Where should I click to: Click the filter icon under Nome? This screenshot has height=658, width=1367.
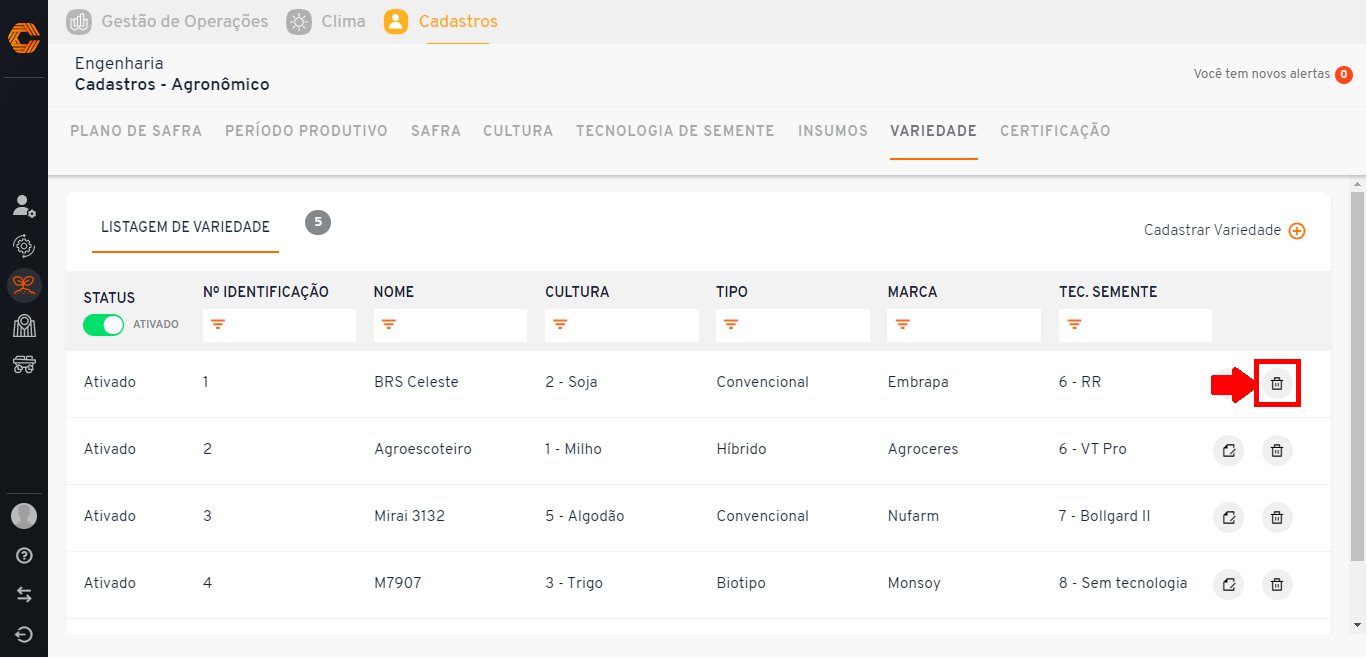(388, 325)
